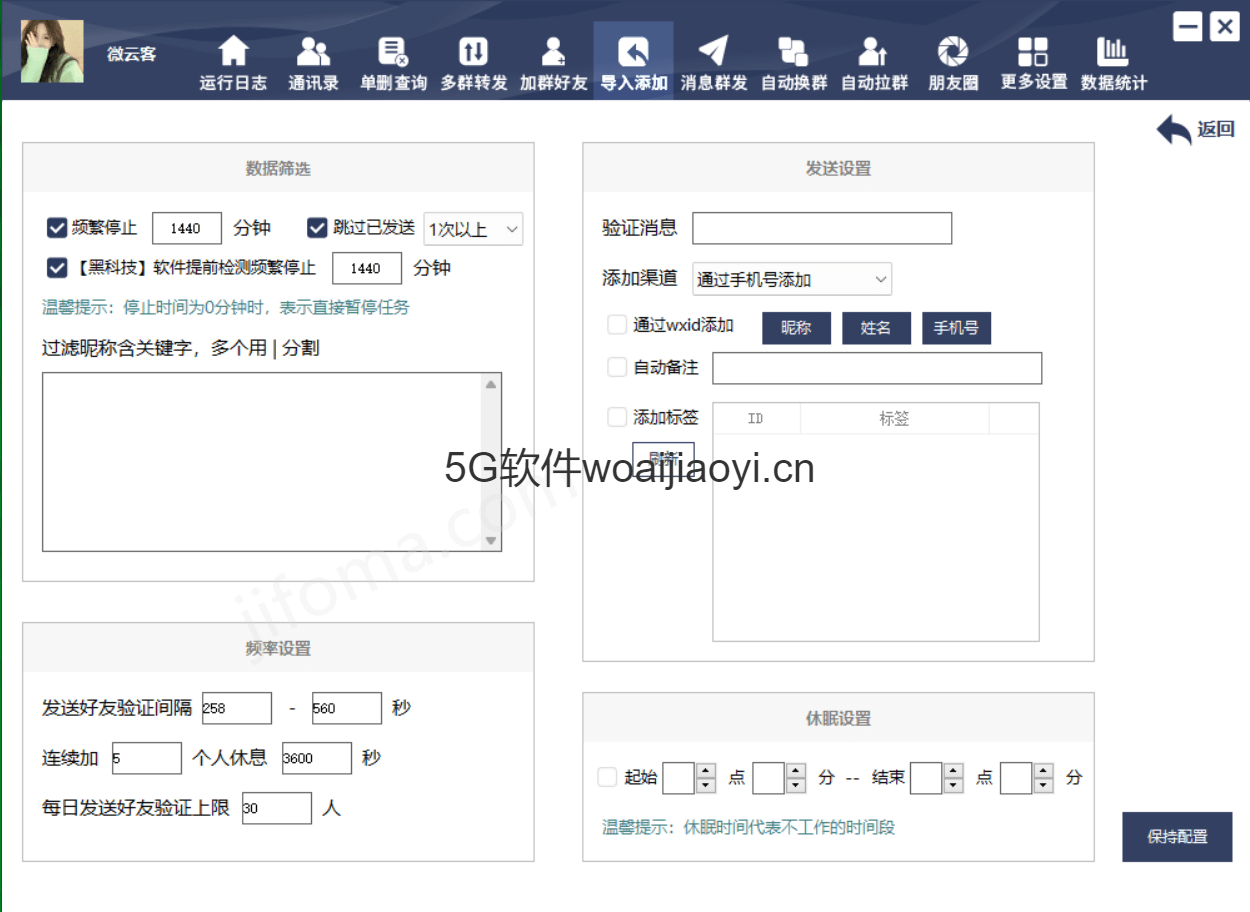Click the 姓名 button
Screen dimensions: 1250x912
pyautogui.click(x=876, y=328)
